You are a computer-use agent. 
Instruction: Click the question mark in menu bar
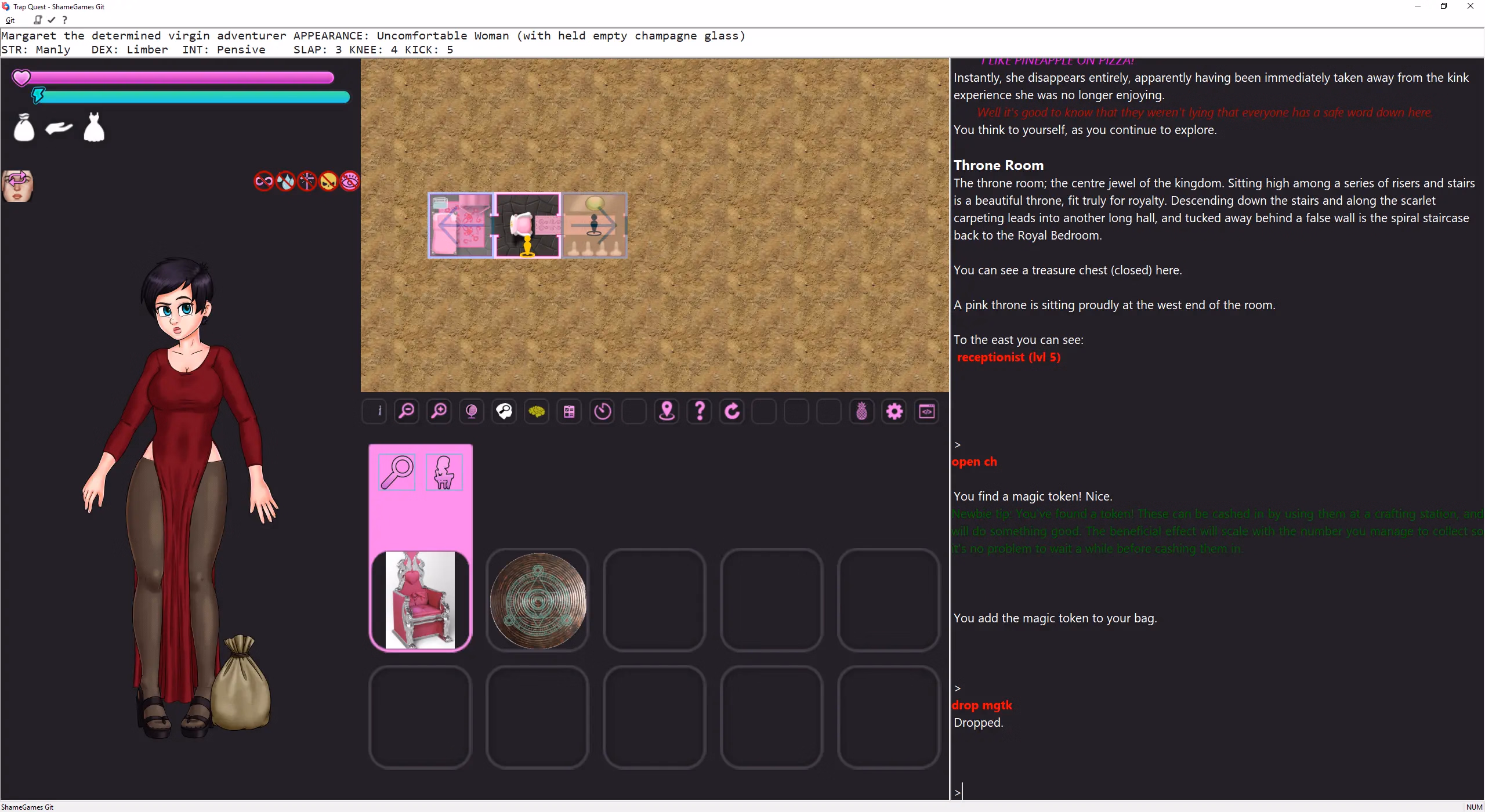click(x=65, y=20)
